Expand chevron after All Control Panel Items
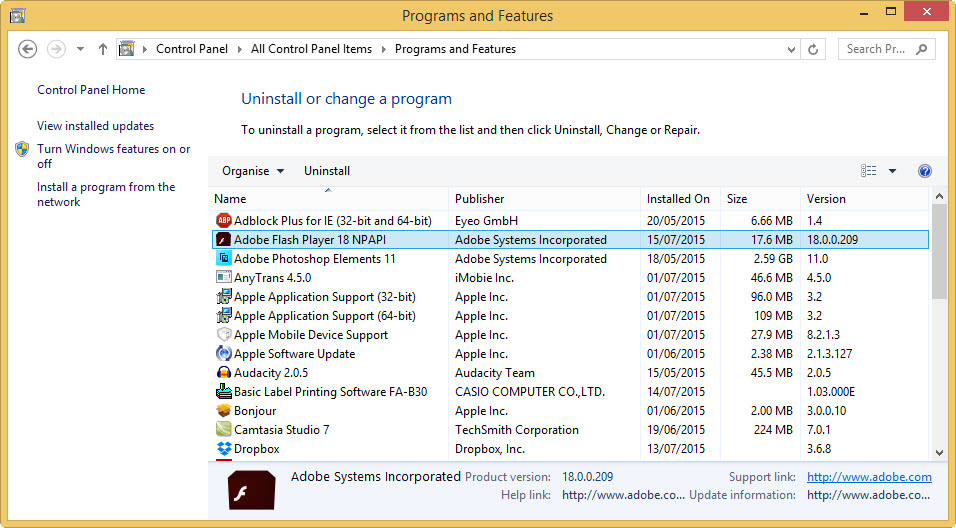This screenshot has height=528, width=956. (x=383, y=49)
